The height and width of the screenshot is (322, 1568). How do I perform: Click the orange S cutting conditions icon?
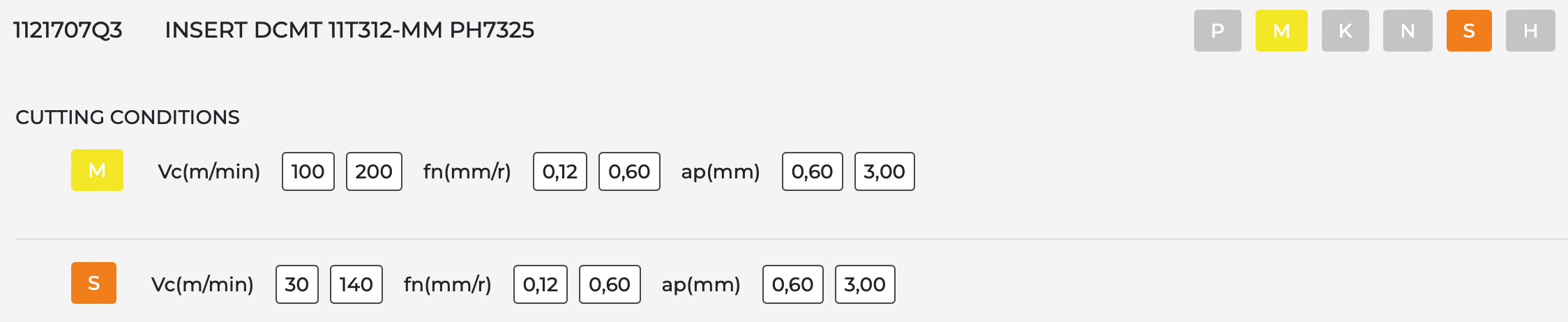pos(93,283)
